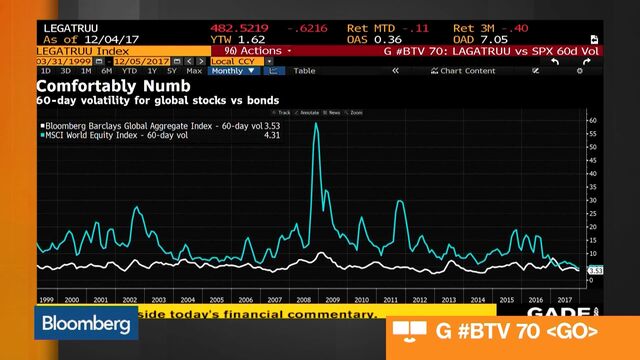Click the export document icon at top right
This screenshot has height=360, width=640.
[x=594, y=39]
